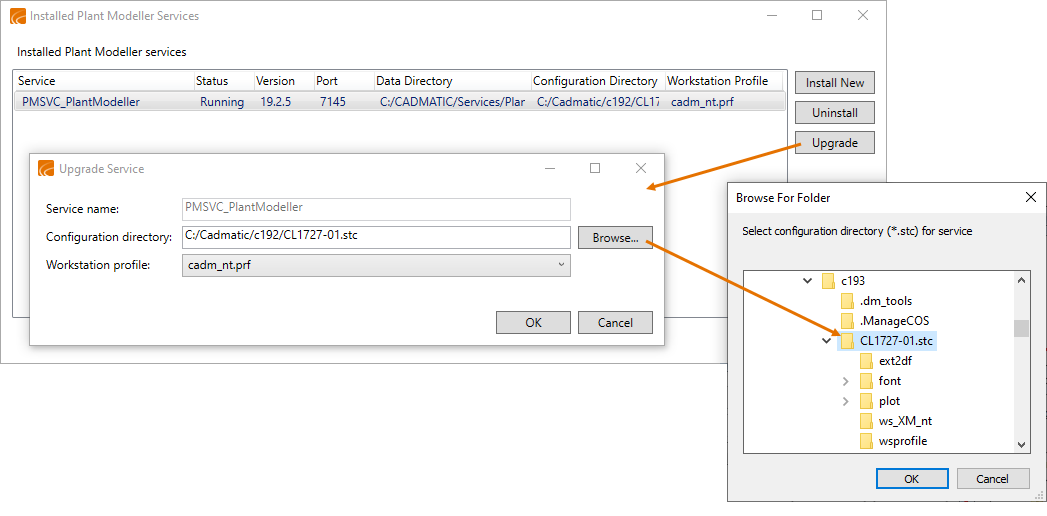
Task: Click the Configuration directory text field
Action: [x=377, y=237]
